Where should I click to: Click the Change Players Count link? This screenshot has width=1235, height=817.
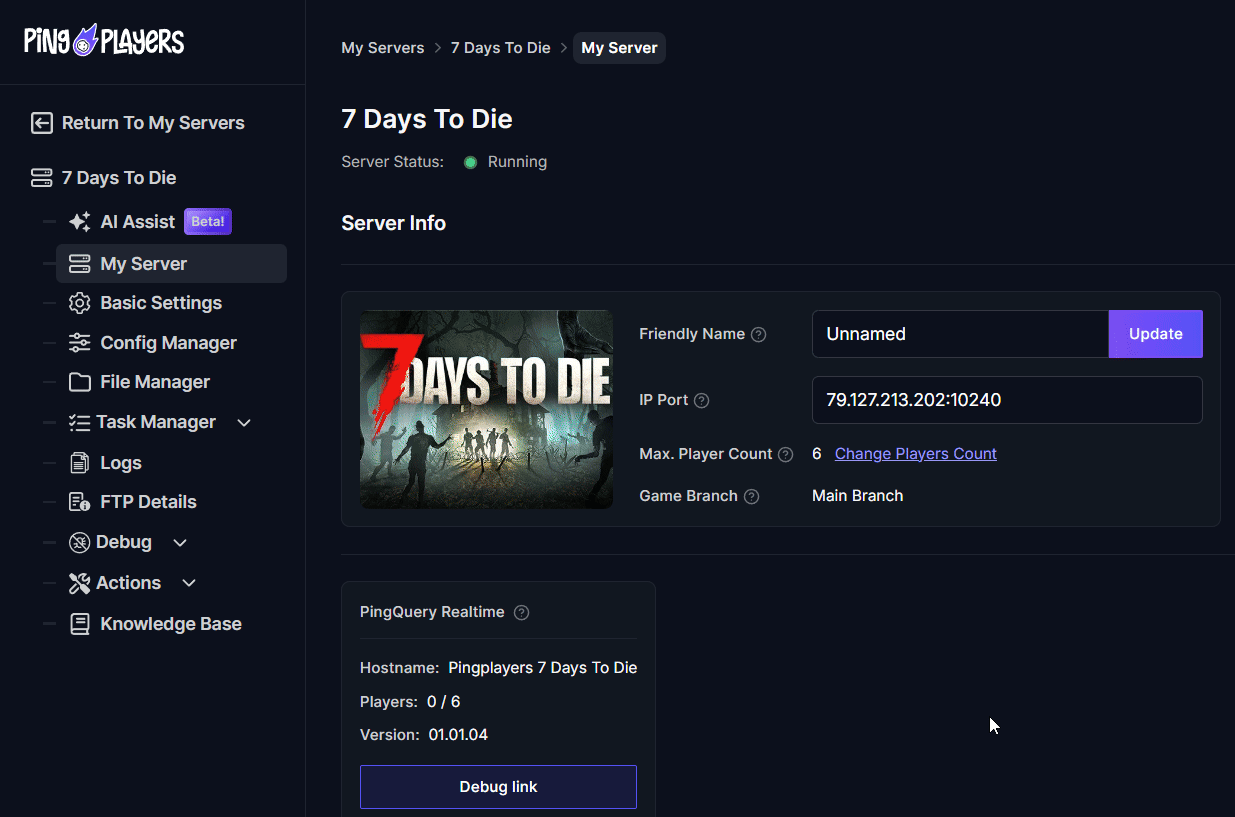(916, 454)
